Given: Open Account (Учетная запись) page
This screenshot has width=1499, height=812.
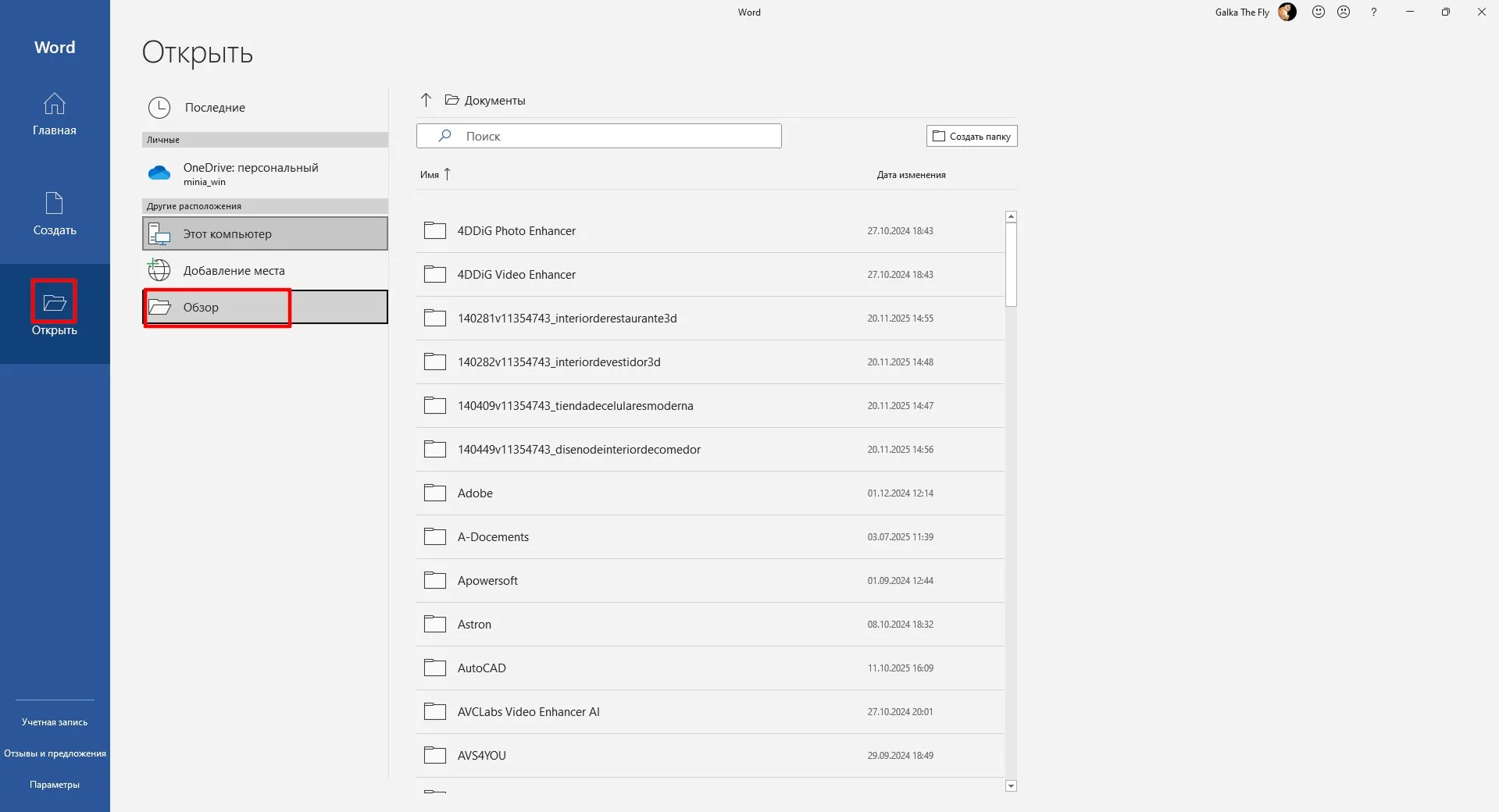Looking at the screenshot, I should point(55,722).
